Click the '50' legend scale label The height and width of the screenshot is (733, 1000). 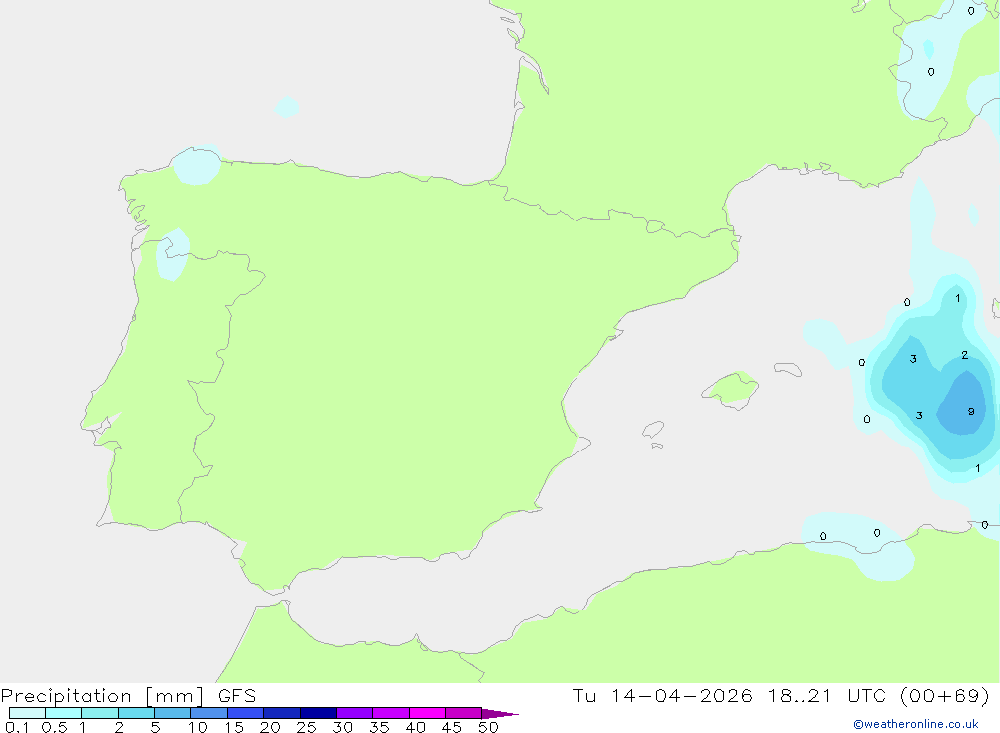(488, 727)
